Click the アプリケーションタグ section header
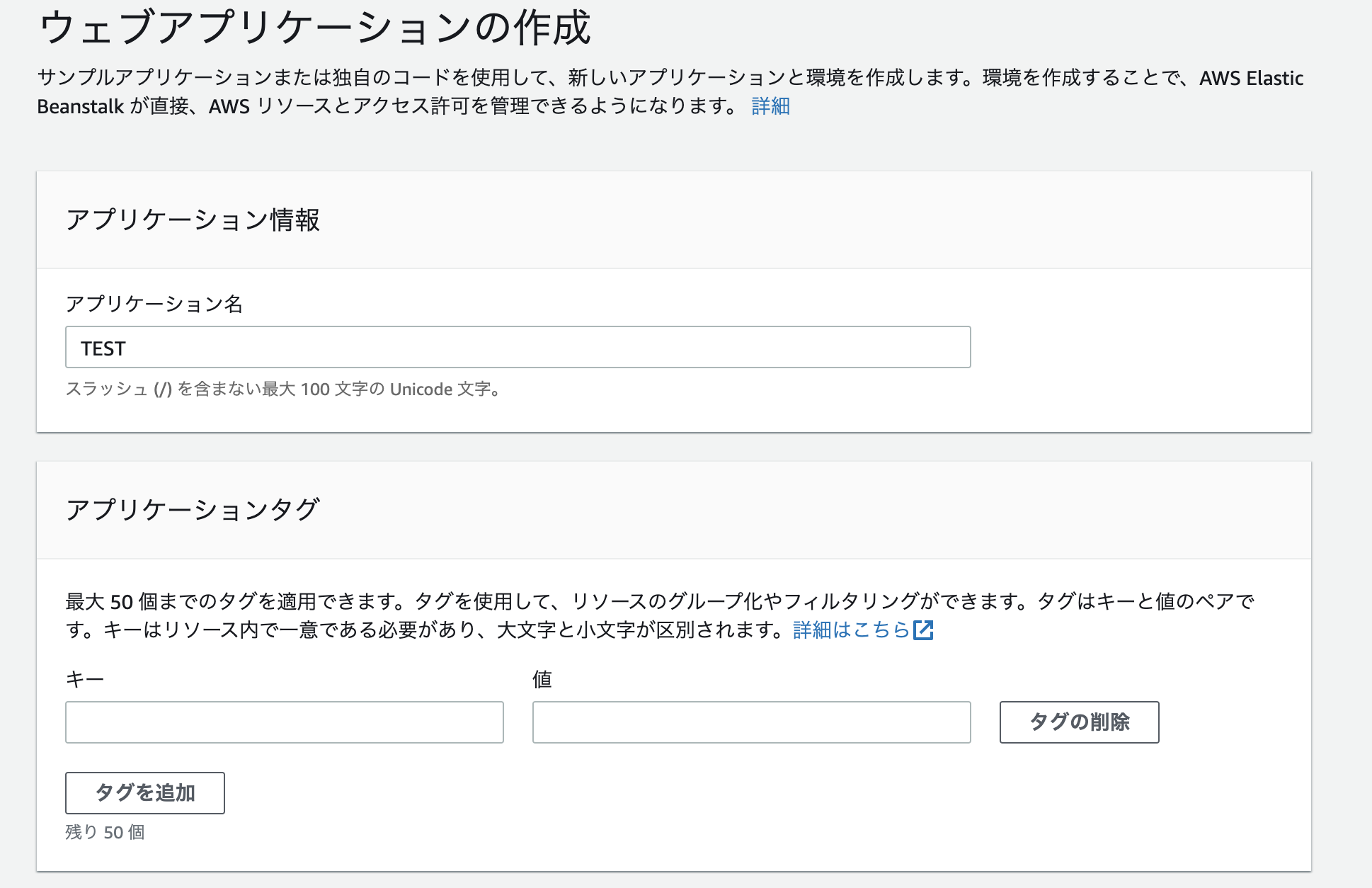 [194, 507]
